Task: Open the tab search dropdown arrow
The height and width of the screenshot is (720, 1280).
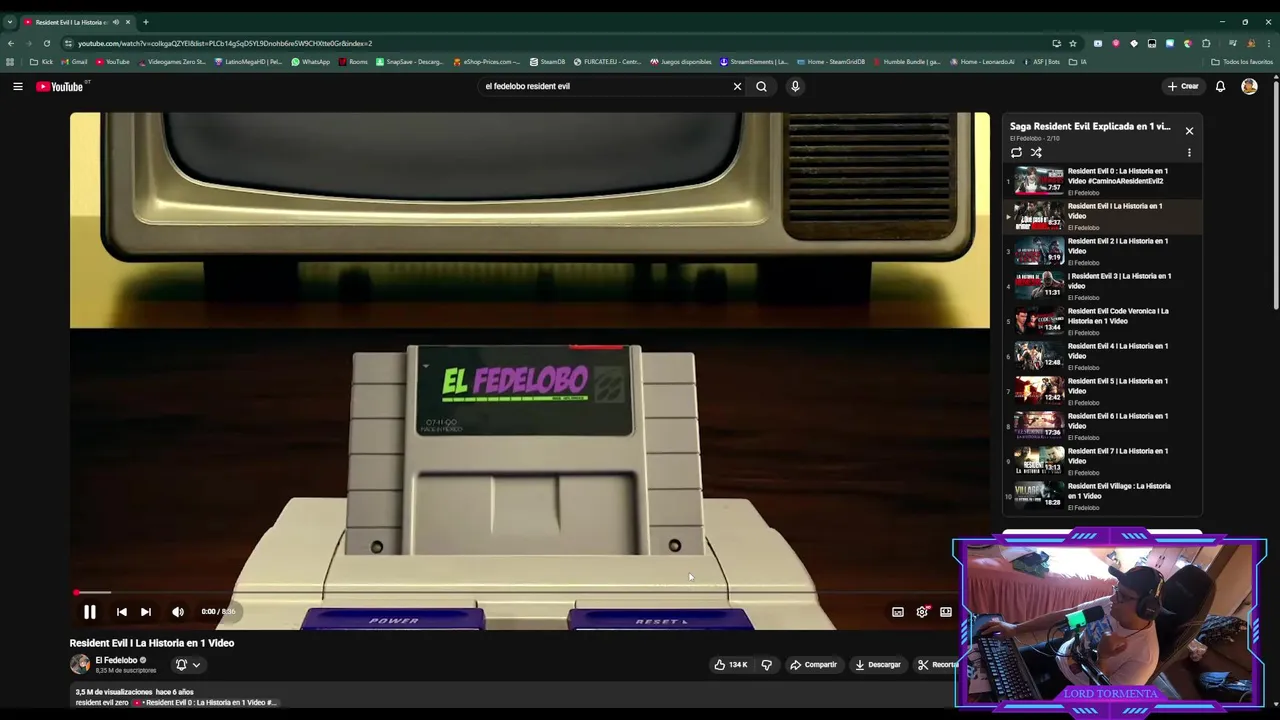Action: (x=9, y=22)
